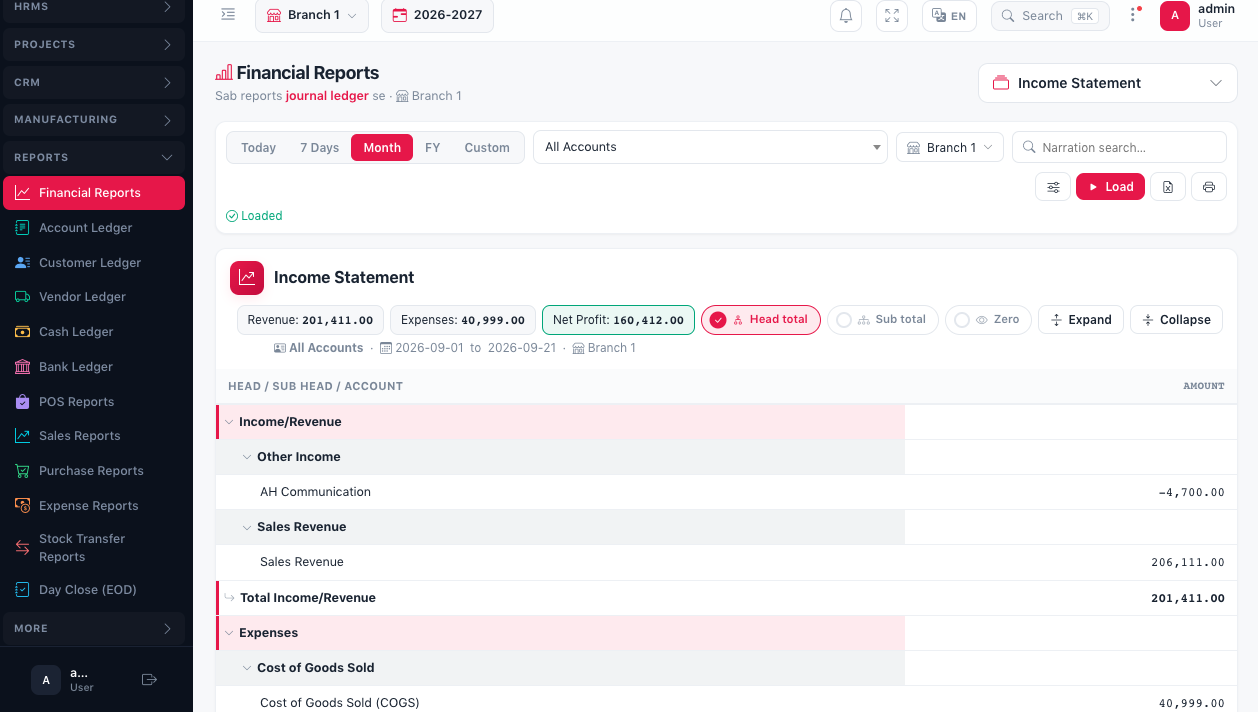
Task: Click the logout icon in sidebar footer
Action: click(150, 680)
